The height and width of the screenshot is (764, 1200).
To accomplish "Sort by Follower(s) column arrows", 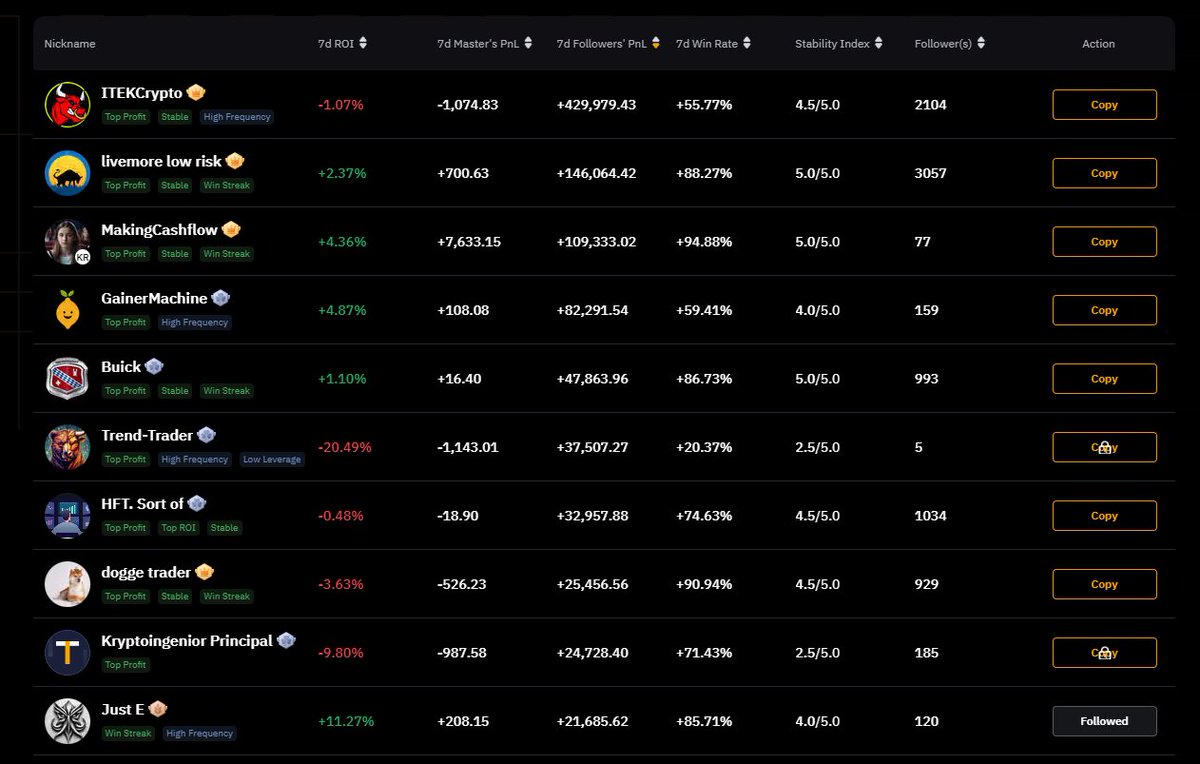I will coord(981,43).
